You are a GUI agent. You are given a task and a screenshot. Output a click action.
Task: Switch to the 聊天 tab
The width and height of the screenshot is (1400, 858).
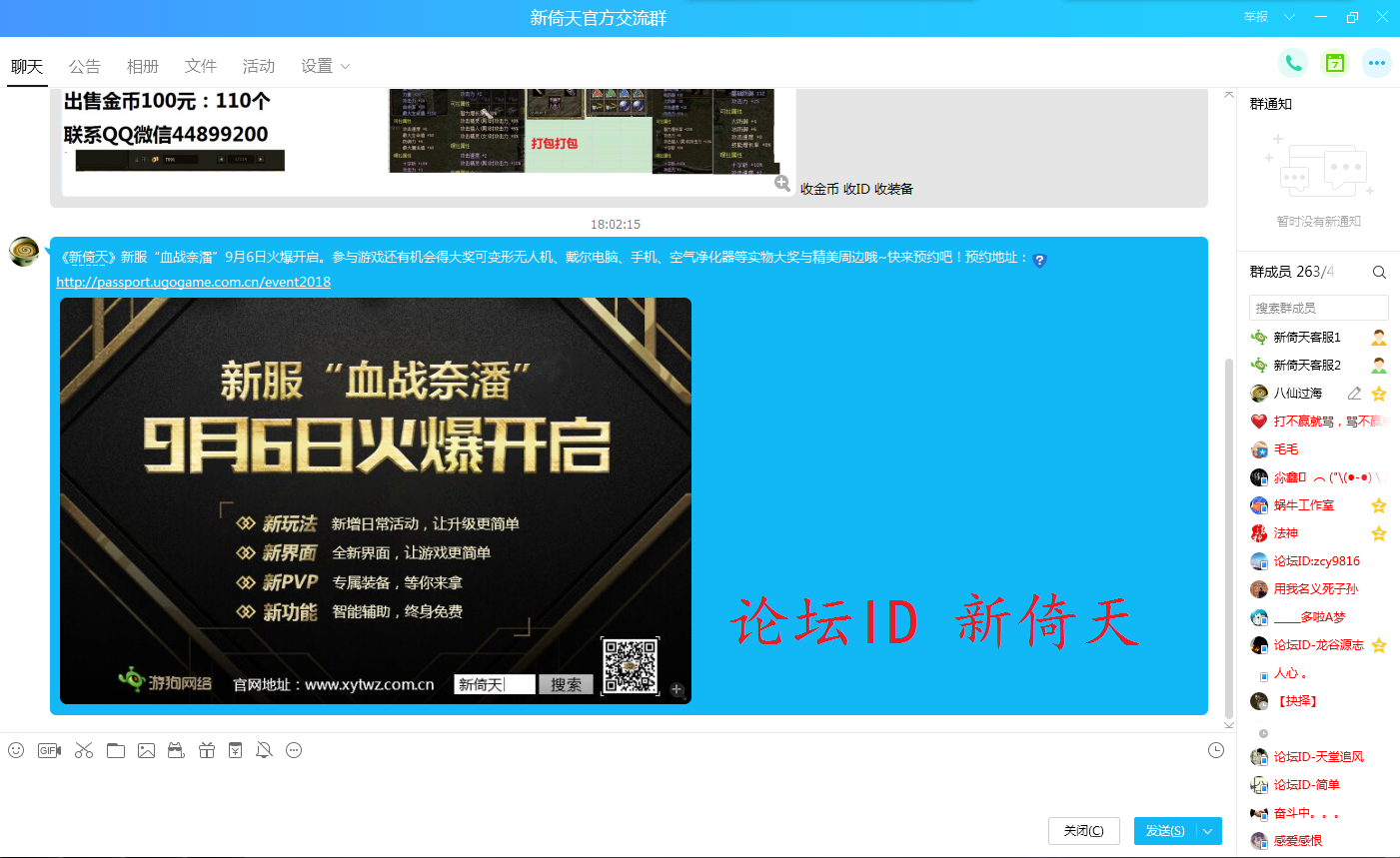click(27, 67)
